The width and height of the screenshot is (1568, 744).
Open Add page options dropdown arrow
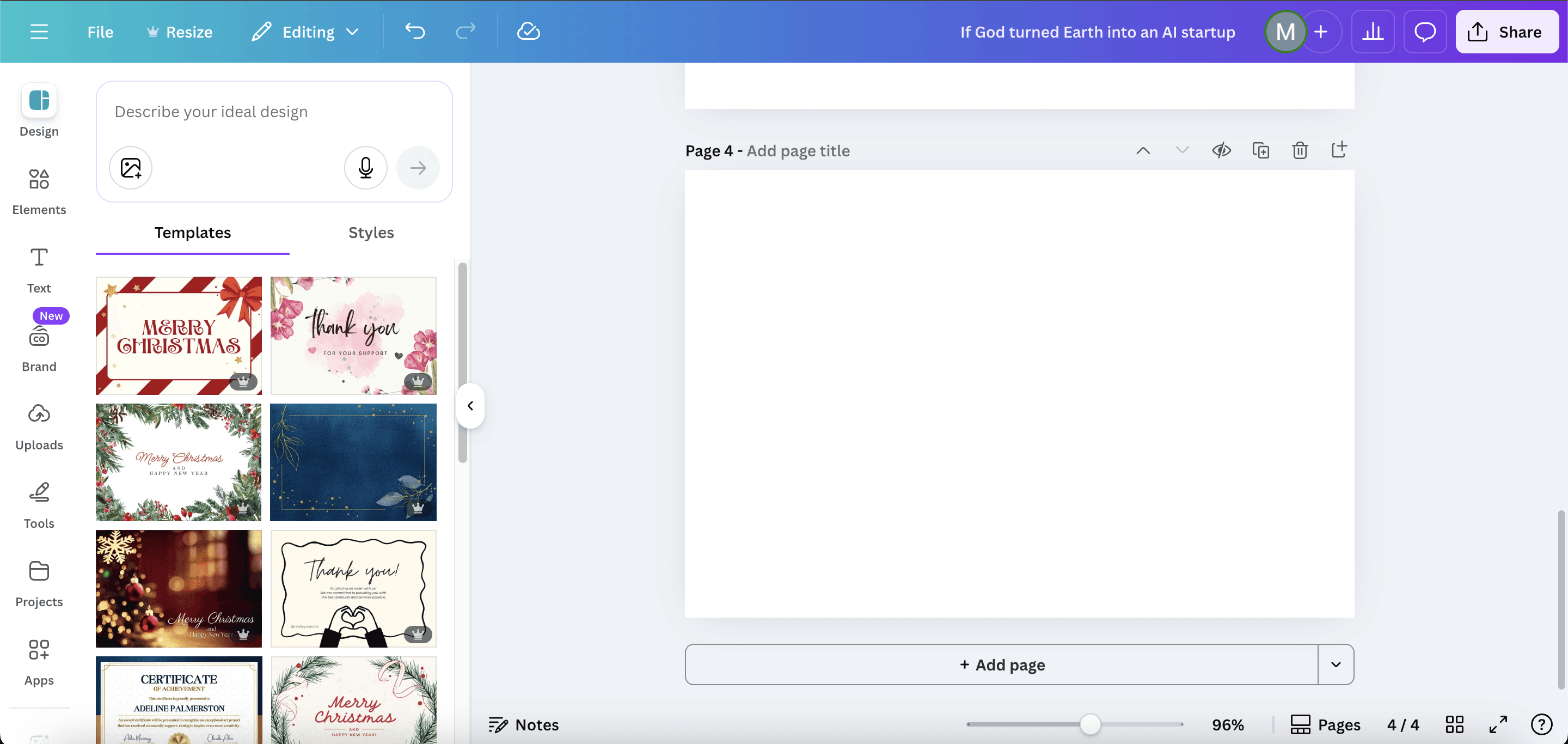pos(1336,664)
